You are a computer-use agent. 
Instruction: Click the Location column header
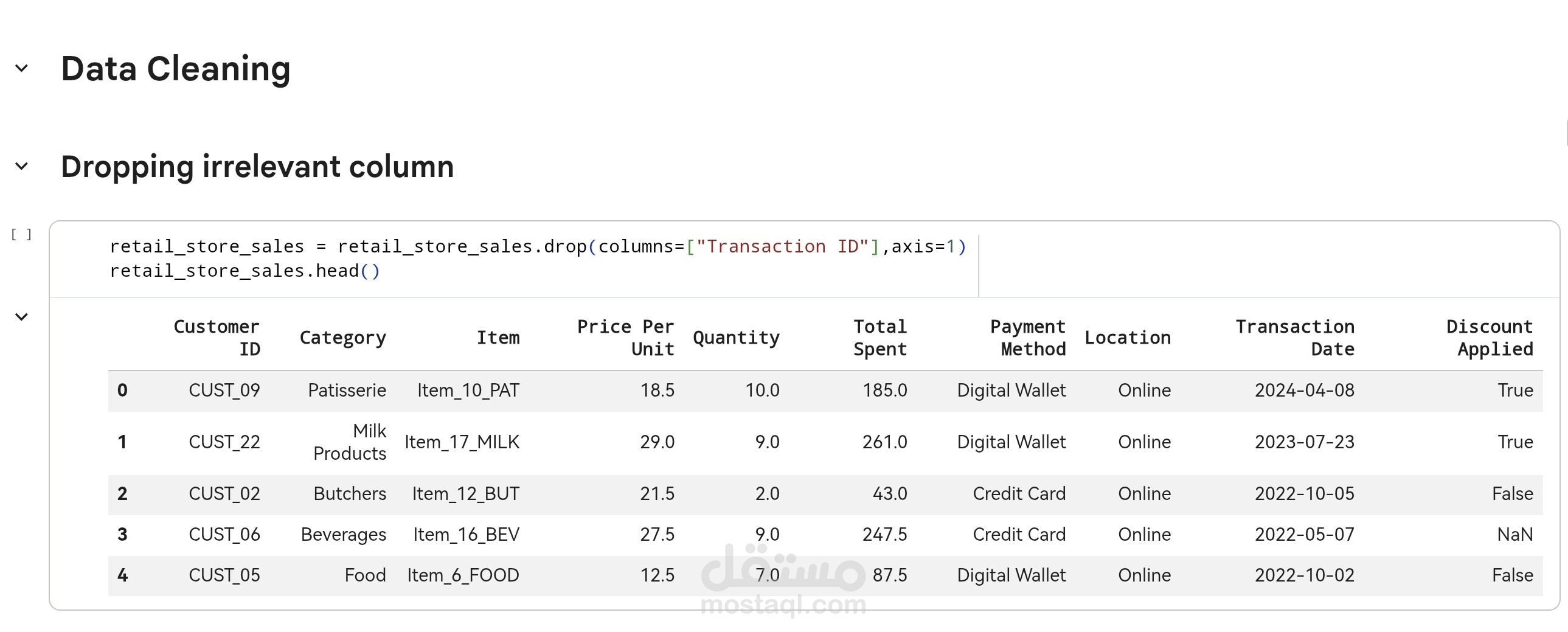click(1128, 338)
